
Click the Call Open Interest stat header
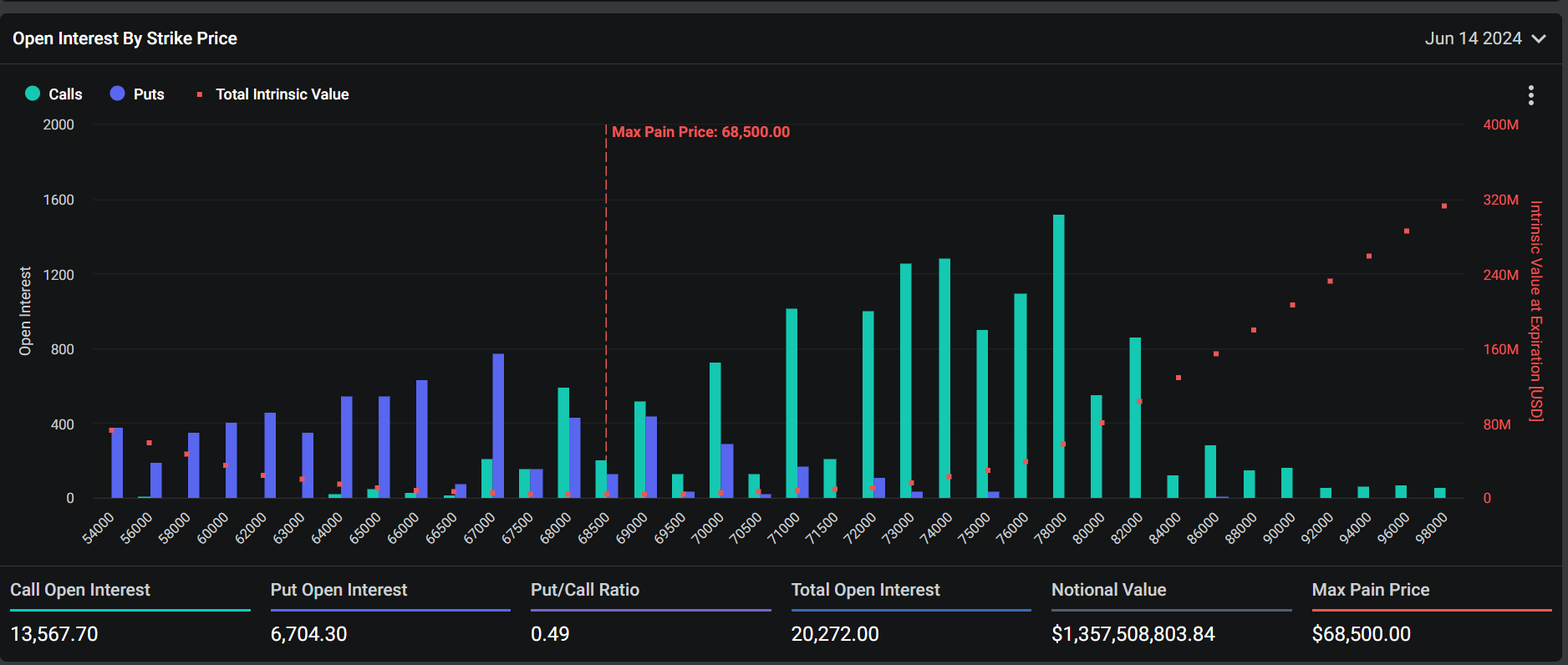(80, 590)
